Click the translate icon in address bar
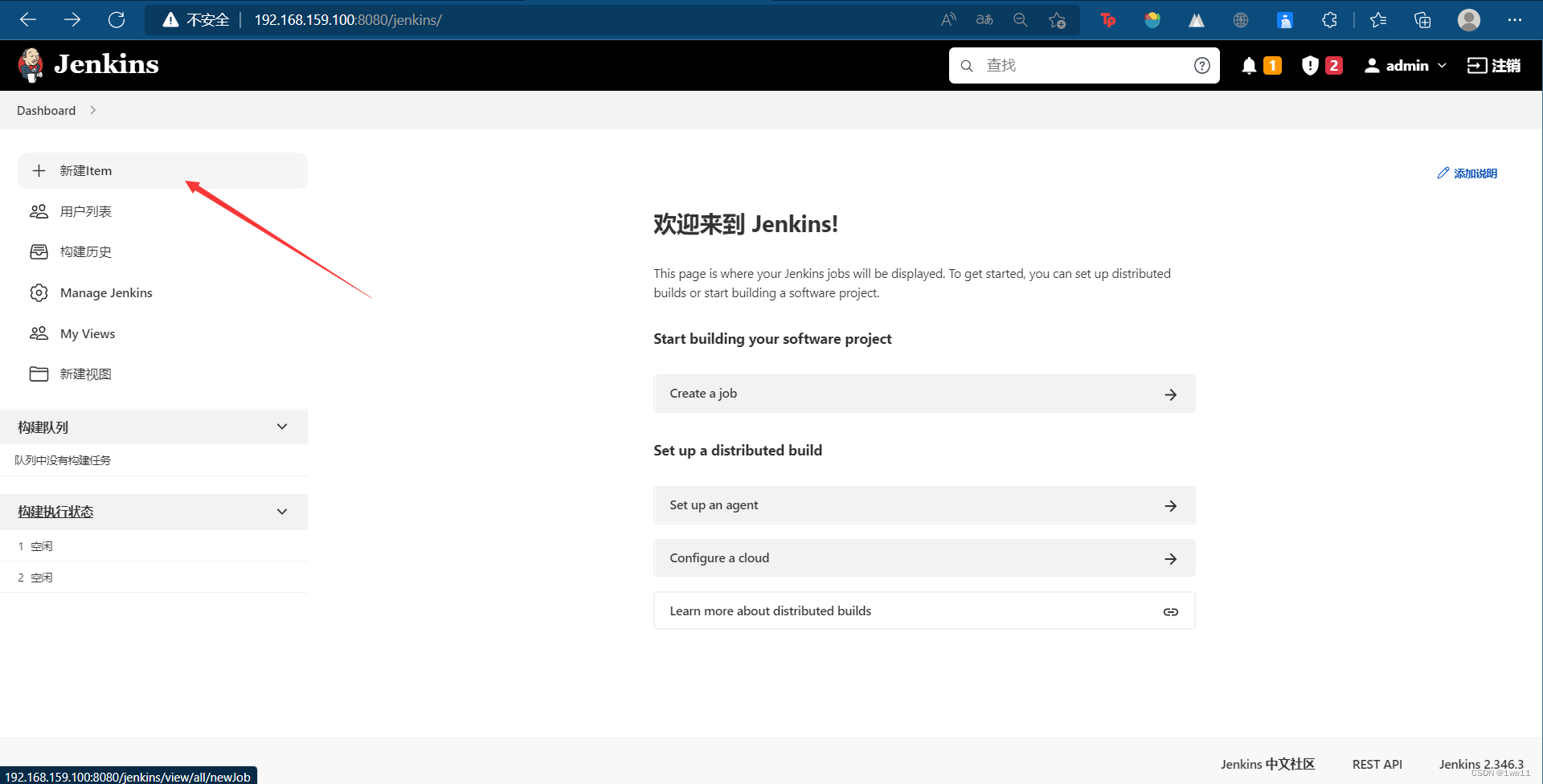 pyautogui.click(x=984, y=20)
